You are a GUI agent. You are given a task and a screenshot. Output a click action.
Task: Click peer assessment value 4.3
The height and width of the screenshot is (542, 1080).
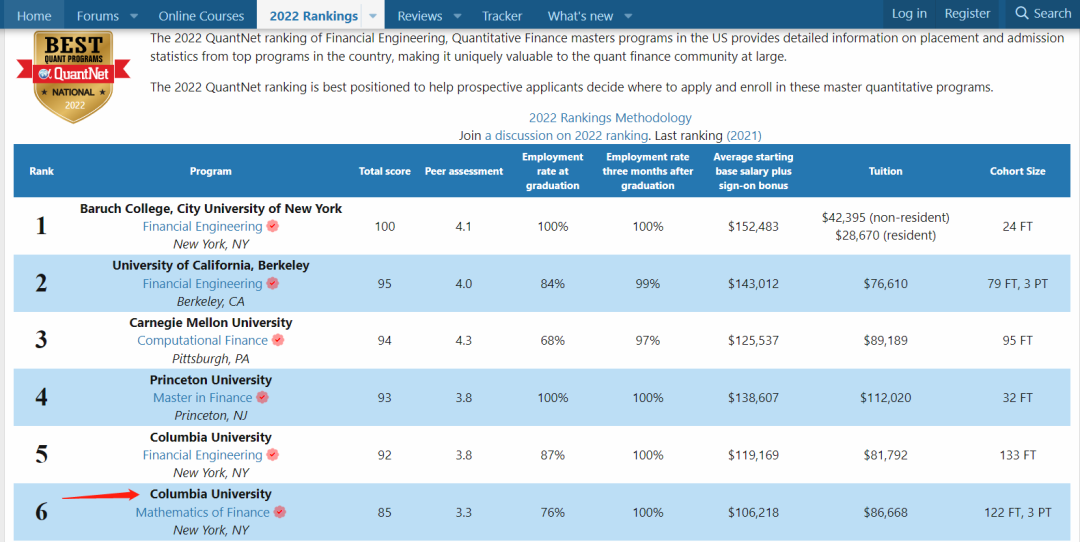pyautogui.click(x=464, y=340)
